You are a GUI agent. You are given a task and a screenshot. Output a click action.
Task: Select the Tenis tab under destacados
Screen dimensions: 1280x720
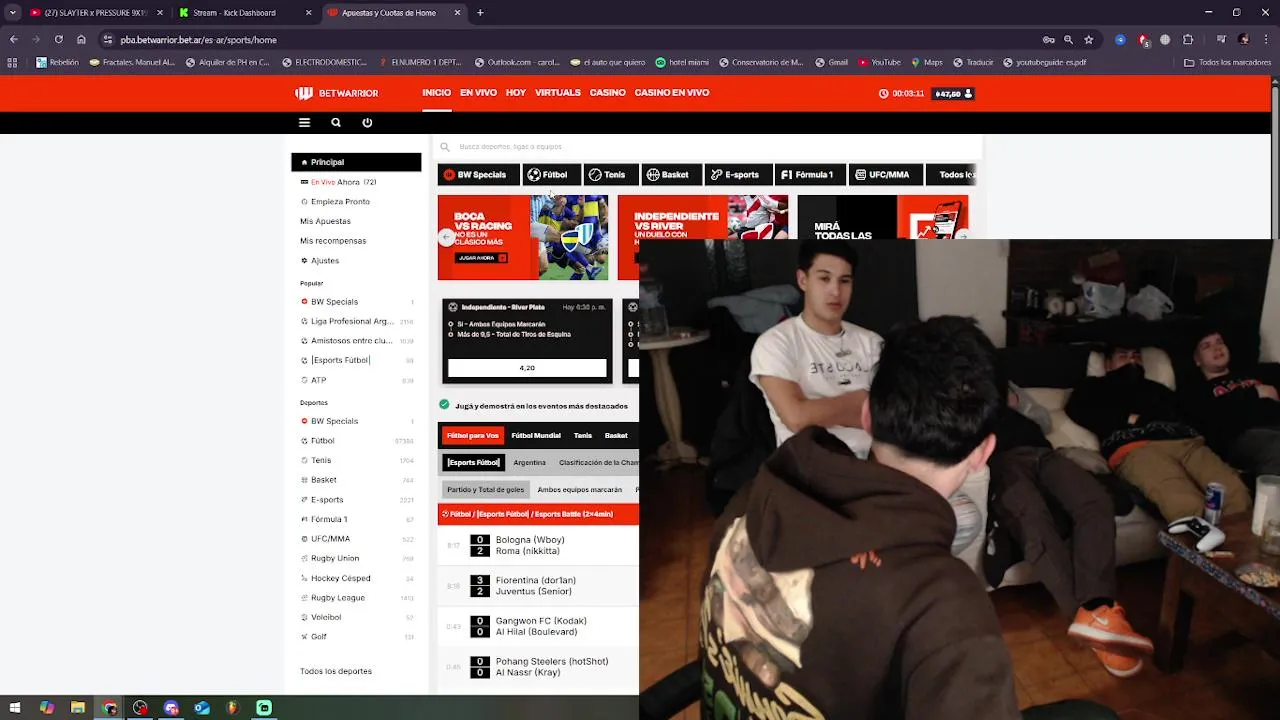583,436
